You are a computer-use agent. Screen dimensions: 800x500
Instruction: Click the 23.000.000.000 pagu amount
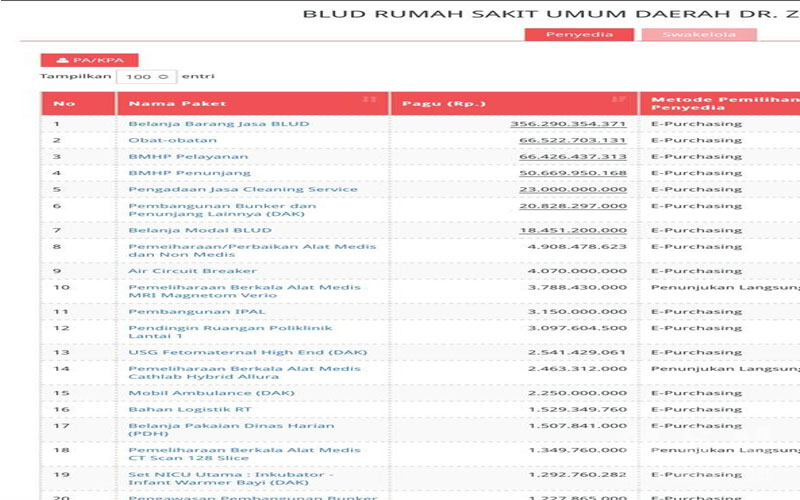click(572, 189)
